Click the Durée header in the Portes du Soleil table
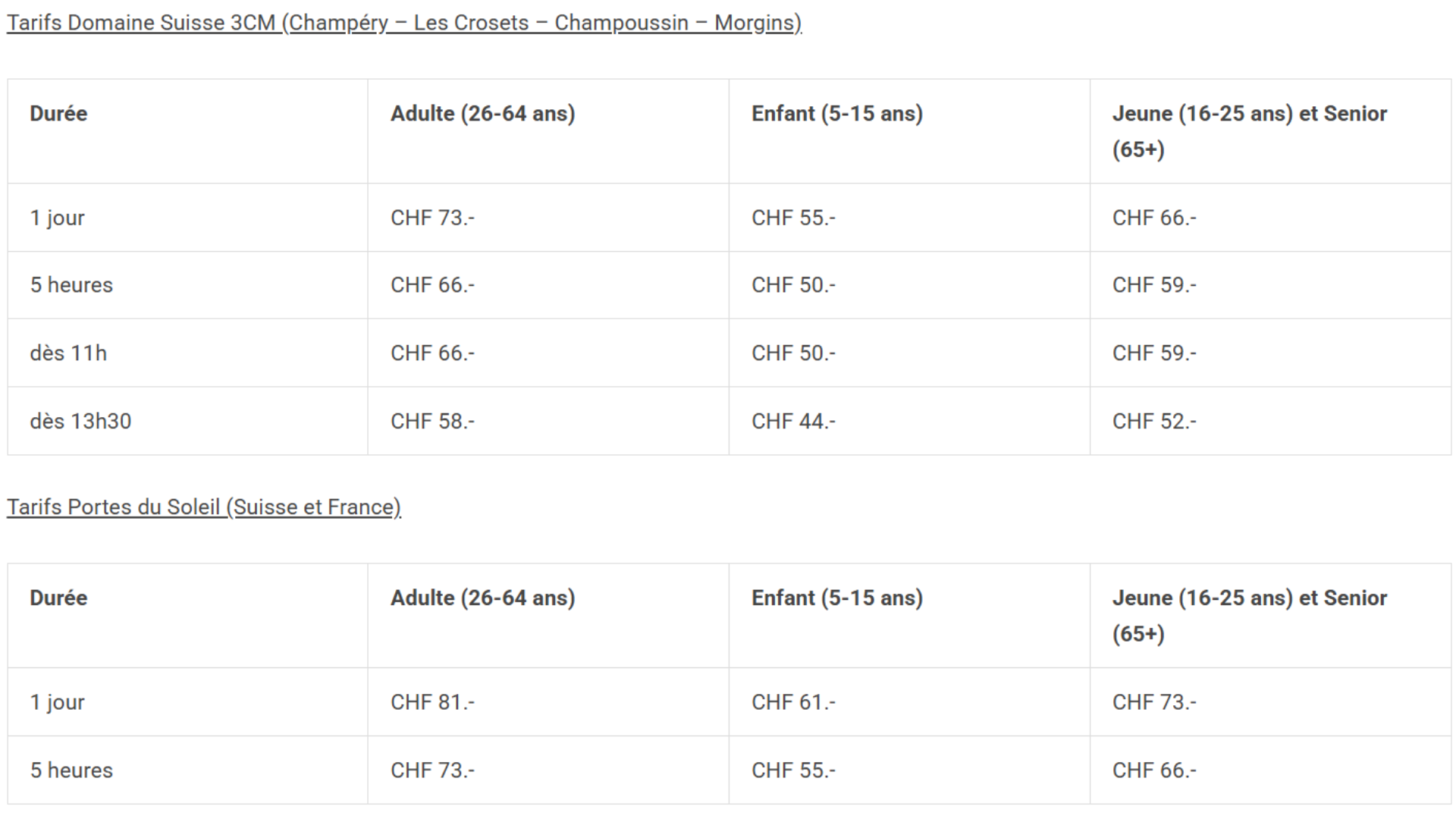 pos(58,598)
